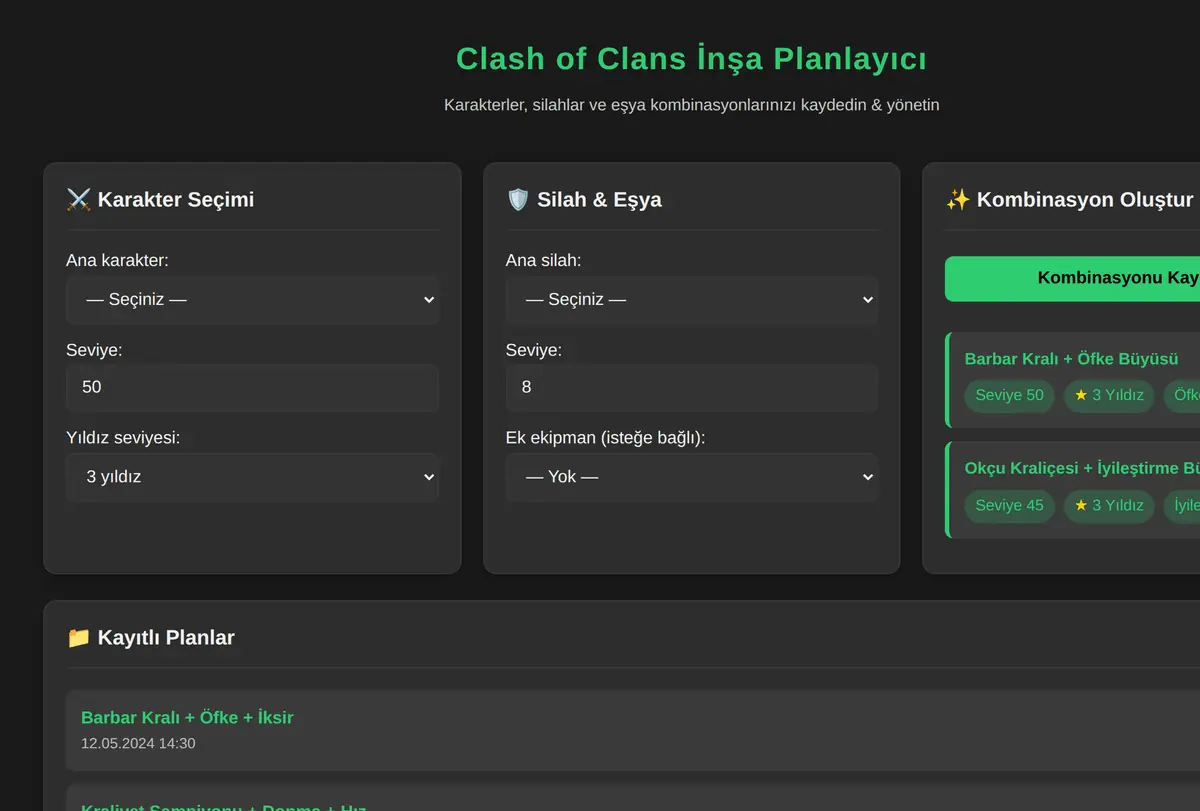
Task: Open the Ana silah dropdown
Action: point(692,300)
